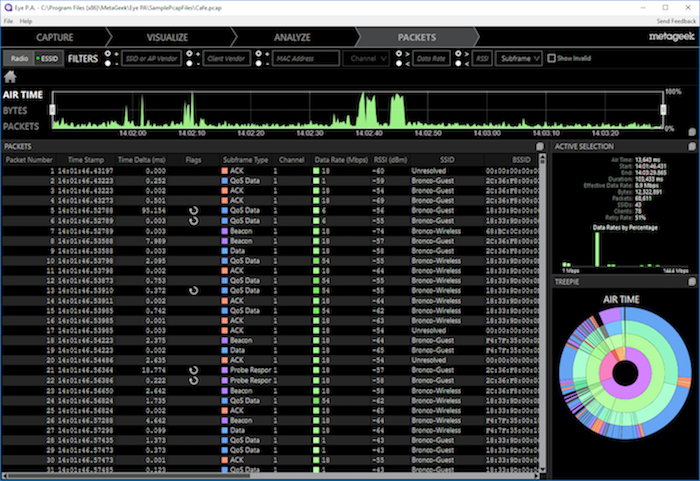
Task: Click the retry flag icon on packet 6
Action: 193,221
